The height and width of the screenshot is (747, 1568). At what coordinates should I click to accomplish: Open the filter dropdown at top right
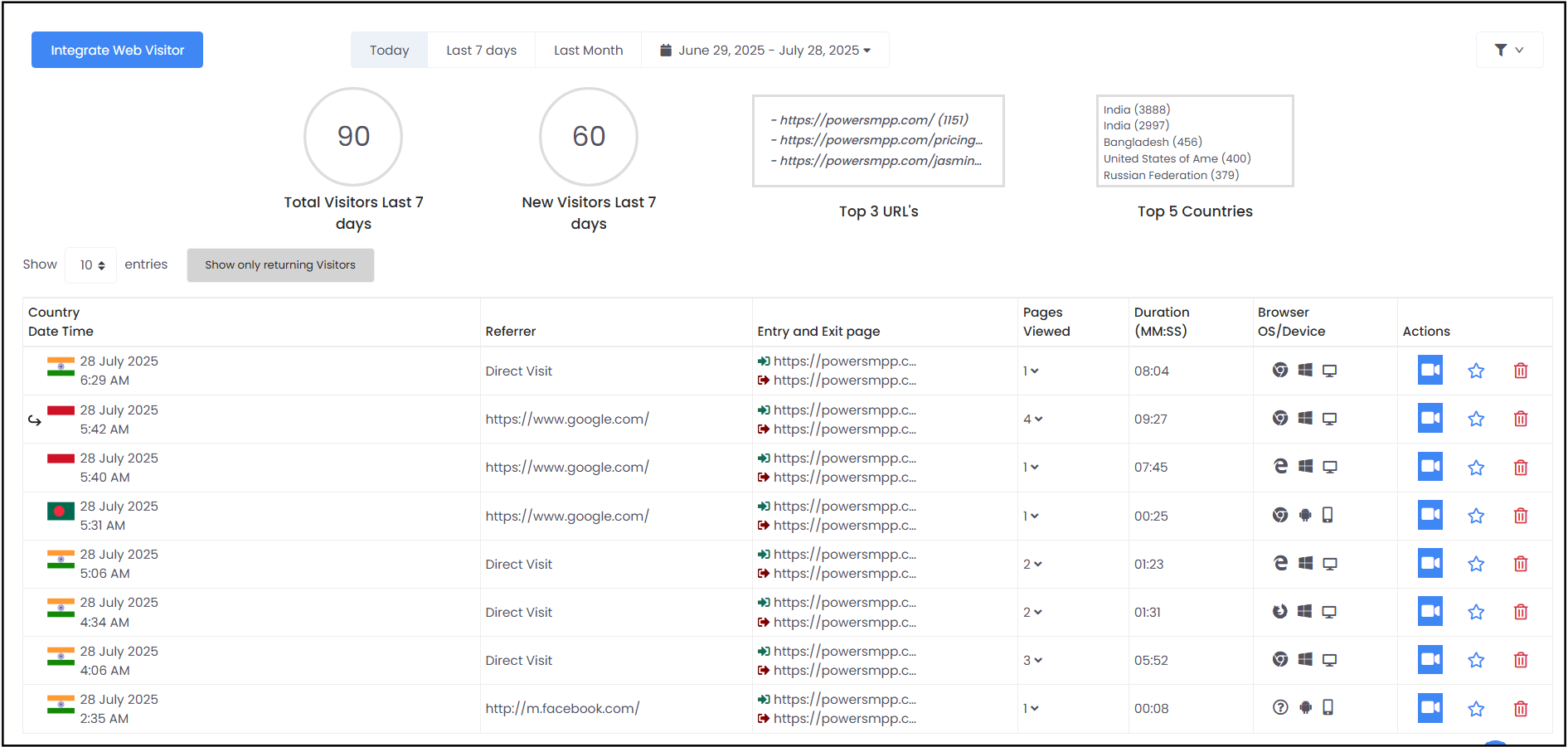point(1509,50)
